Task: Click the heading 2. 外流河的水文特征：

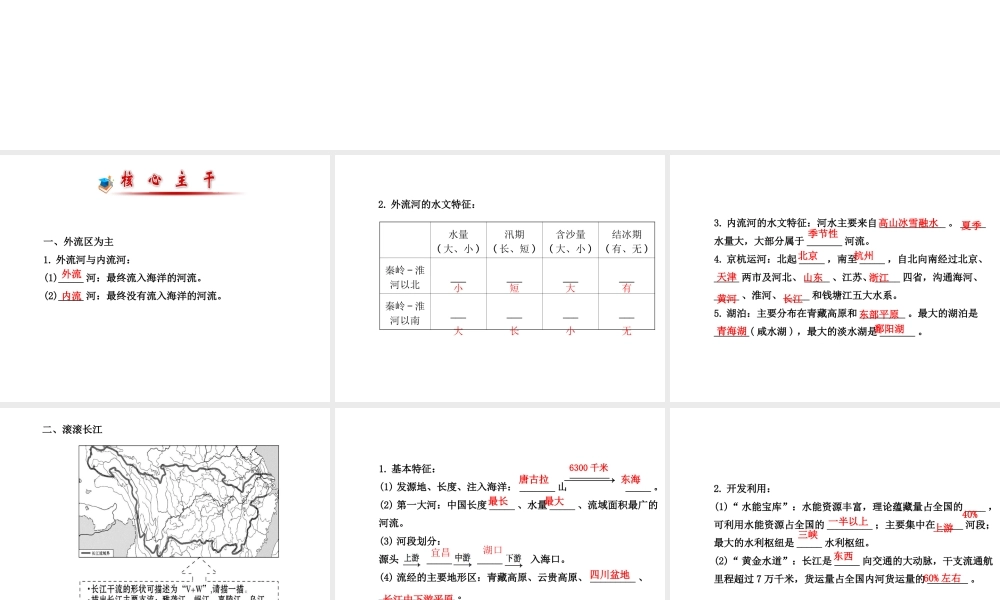Action: (427, 205)
